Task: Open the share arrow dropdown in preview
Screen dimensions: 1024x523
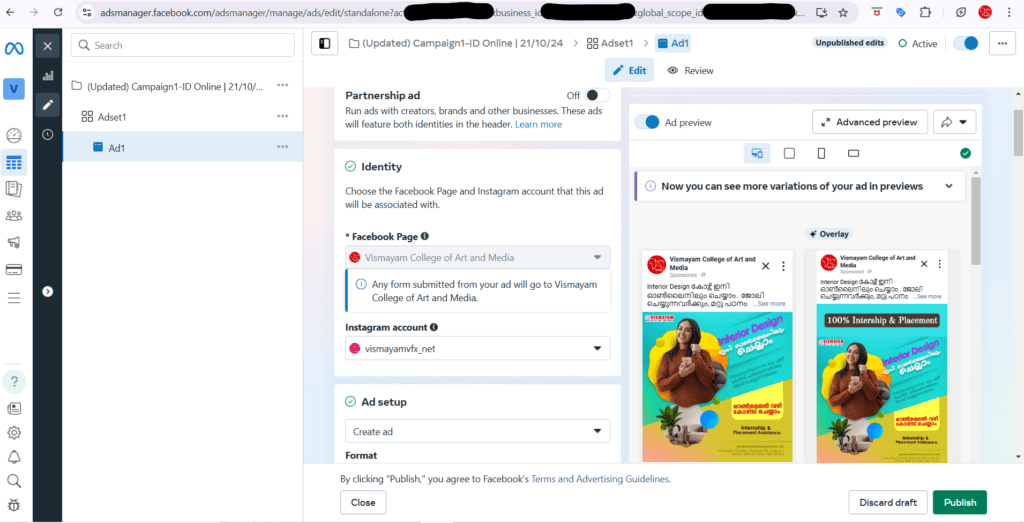Action: pyautogui.click(x=955, y=122)
